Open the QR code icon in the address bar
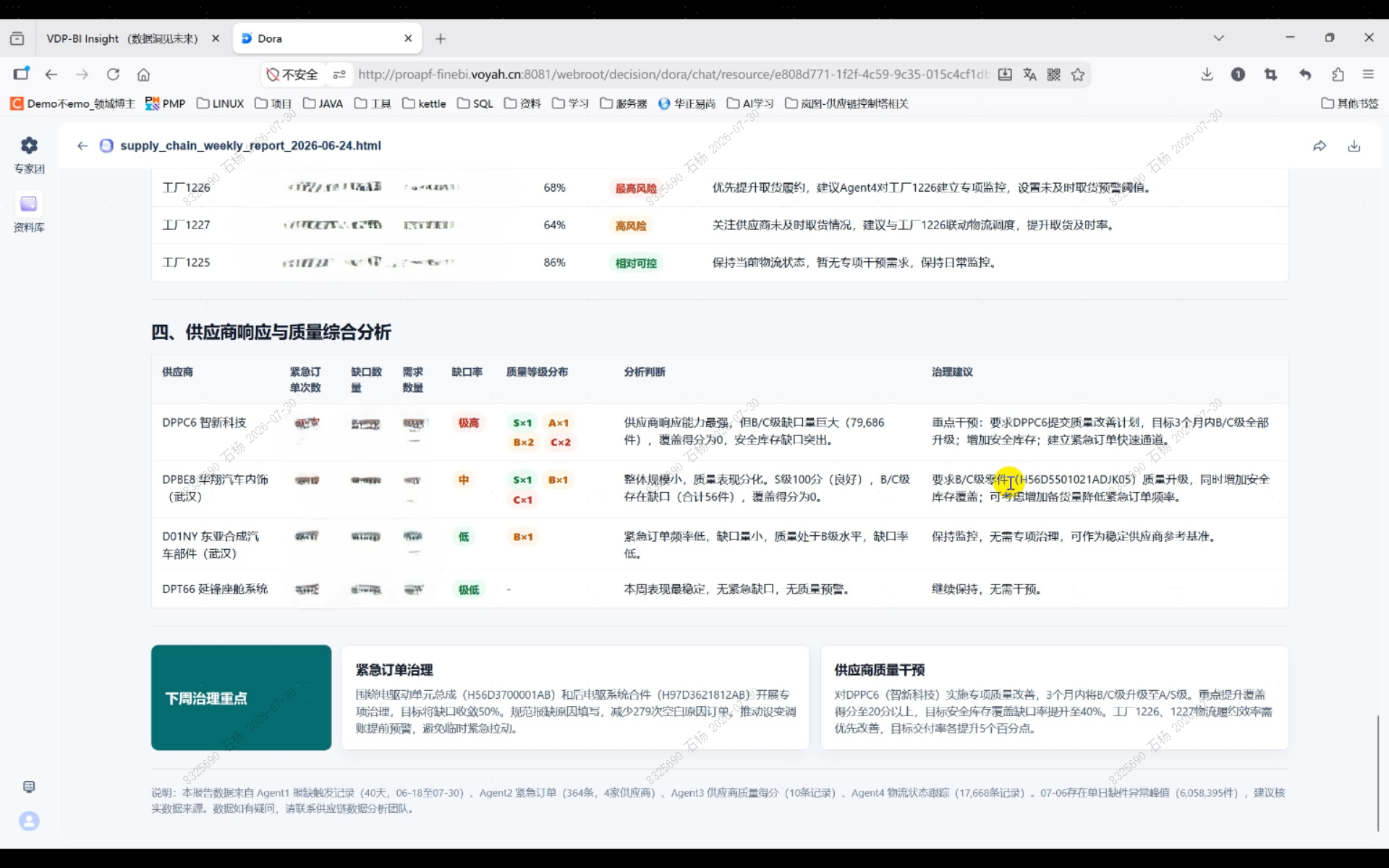 click(1053, 75)
